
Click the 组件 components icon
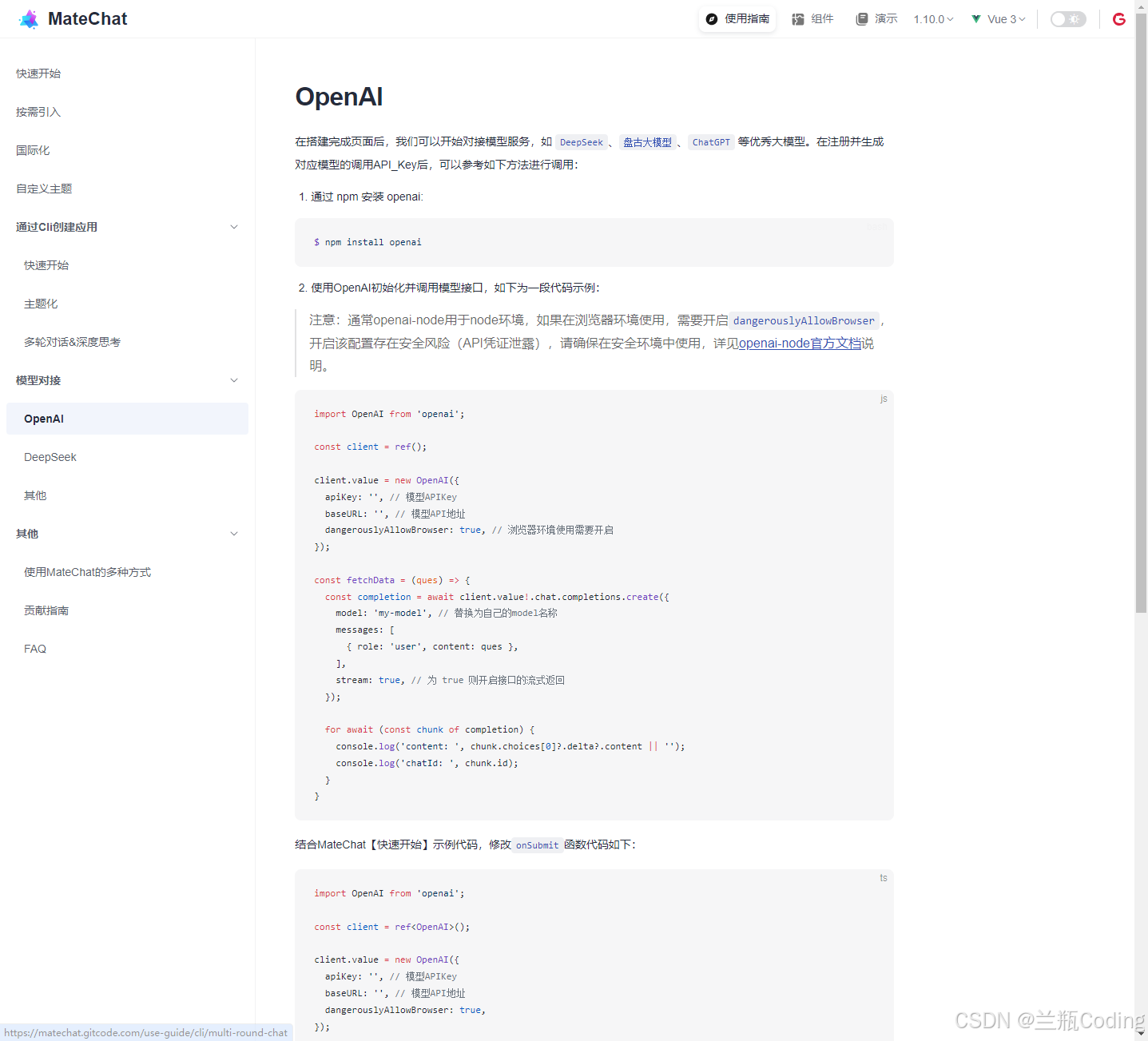[798, 19]
